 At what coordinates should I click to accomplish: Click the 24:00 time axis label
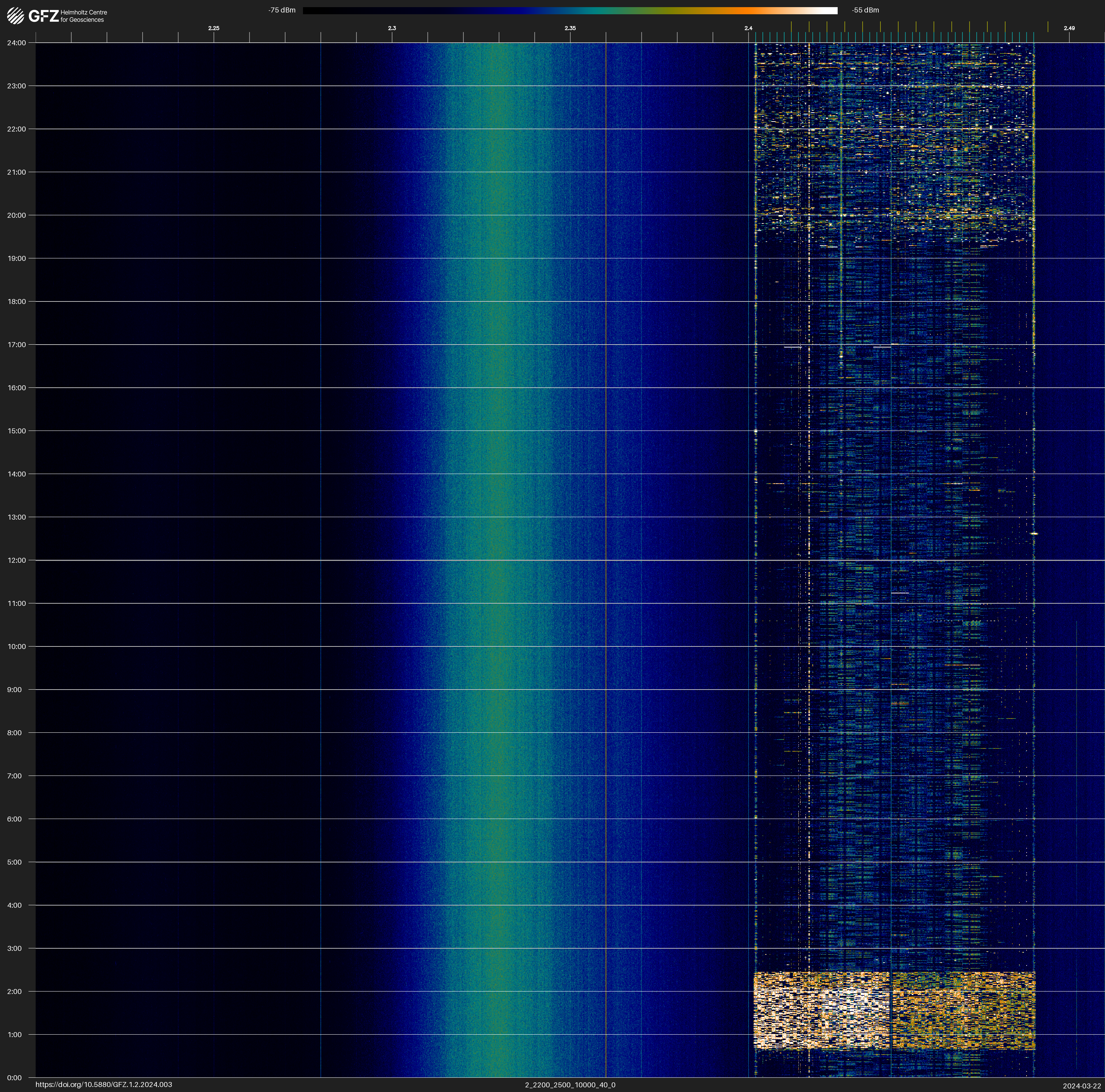click(x=17, y=43)
